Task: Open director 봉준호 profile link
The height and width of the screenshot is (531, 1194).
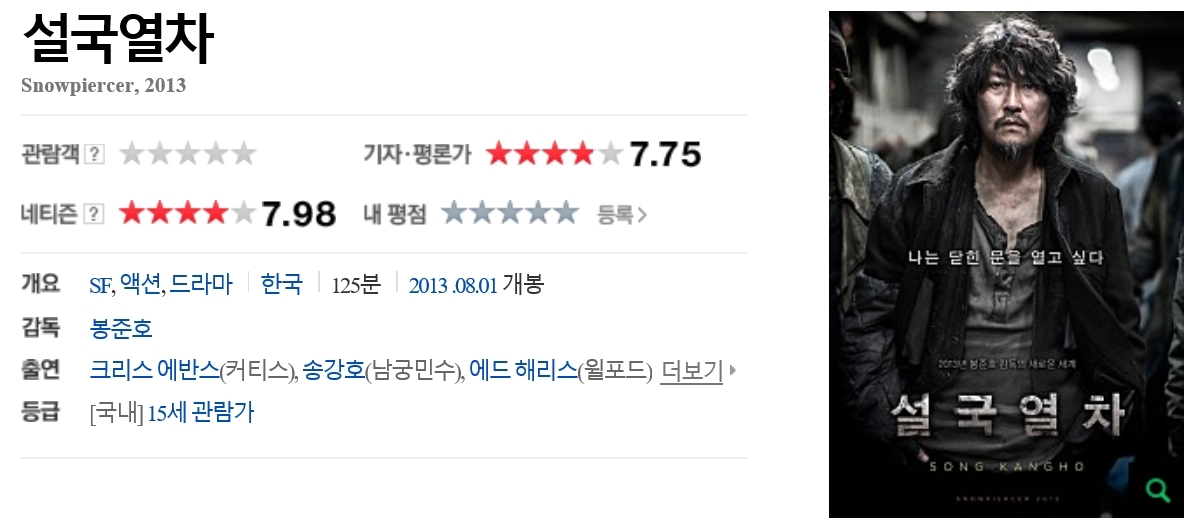Action: point(121,328)
